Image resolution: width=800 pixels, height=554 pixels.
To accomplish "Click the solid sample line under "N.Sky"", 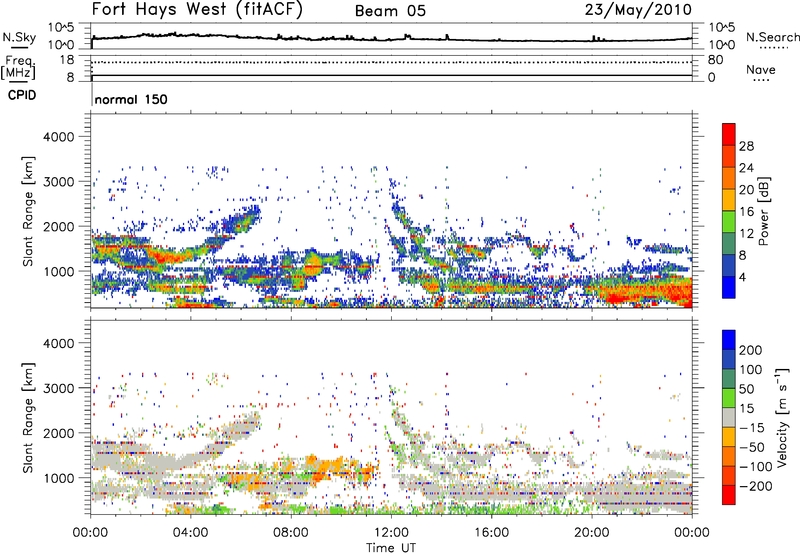I will click(x=19, y=48).
